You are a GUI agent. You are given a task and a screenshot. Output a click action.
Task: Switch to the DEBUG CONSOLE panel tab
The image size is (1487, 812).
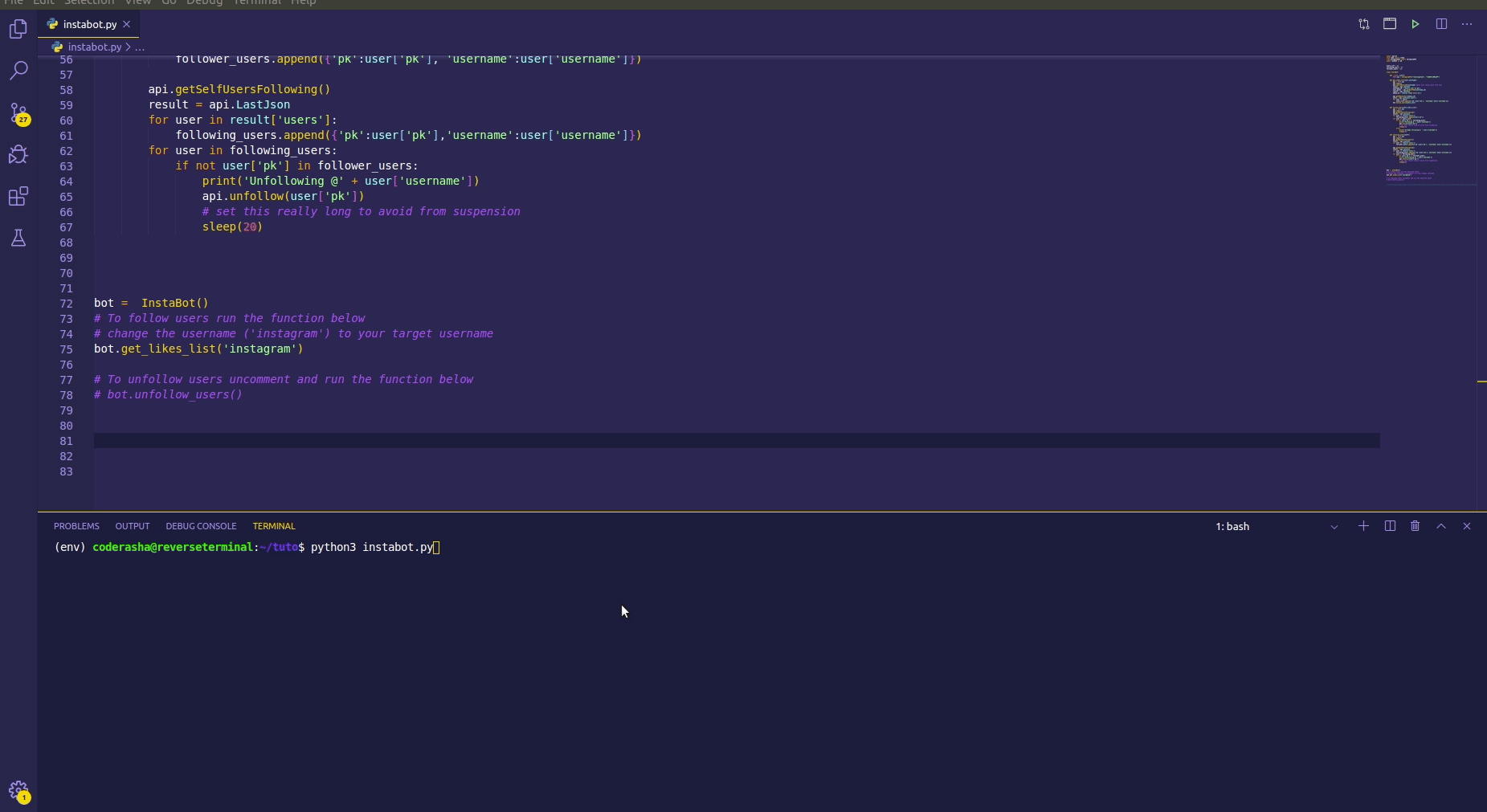(201, 526)
